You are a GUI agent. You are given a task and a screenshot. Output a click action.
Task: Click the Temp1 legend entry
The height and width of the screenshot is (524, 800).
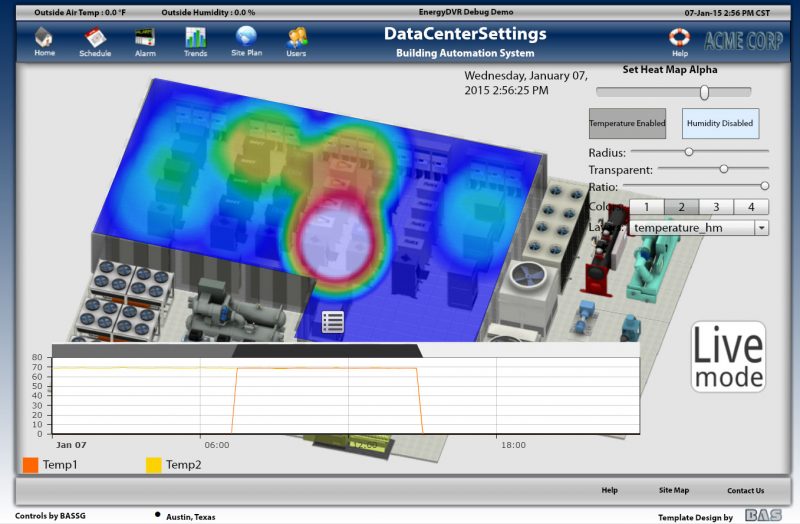coord(50,465)
